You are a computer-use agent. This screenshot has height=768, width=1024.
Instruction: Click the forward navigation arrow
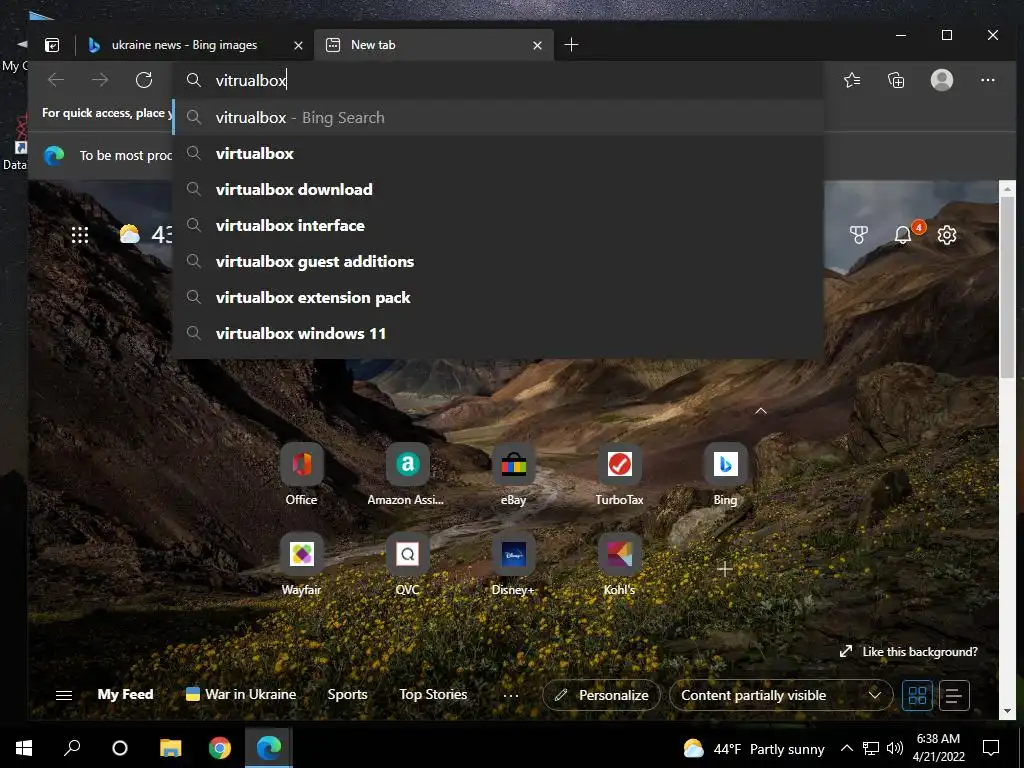click(100, 80)
